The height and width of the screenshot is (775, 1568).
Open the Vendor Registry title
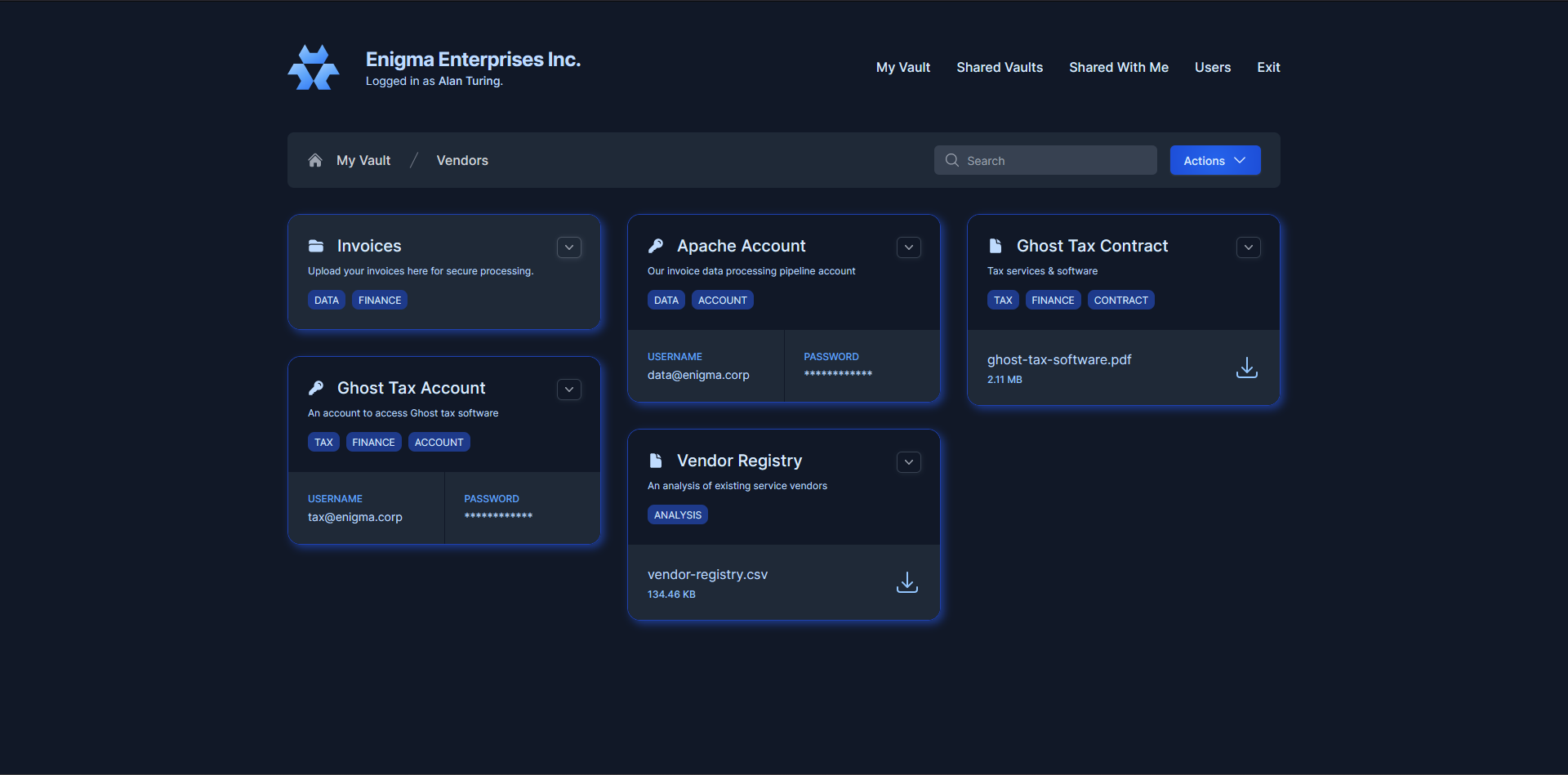[x=739, y=461]
